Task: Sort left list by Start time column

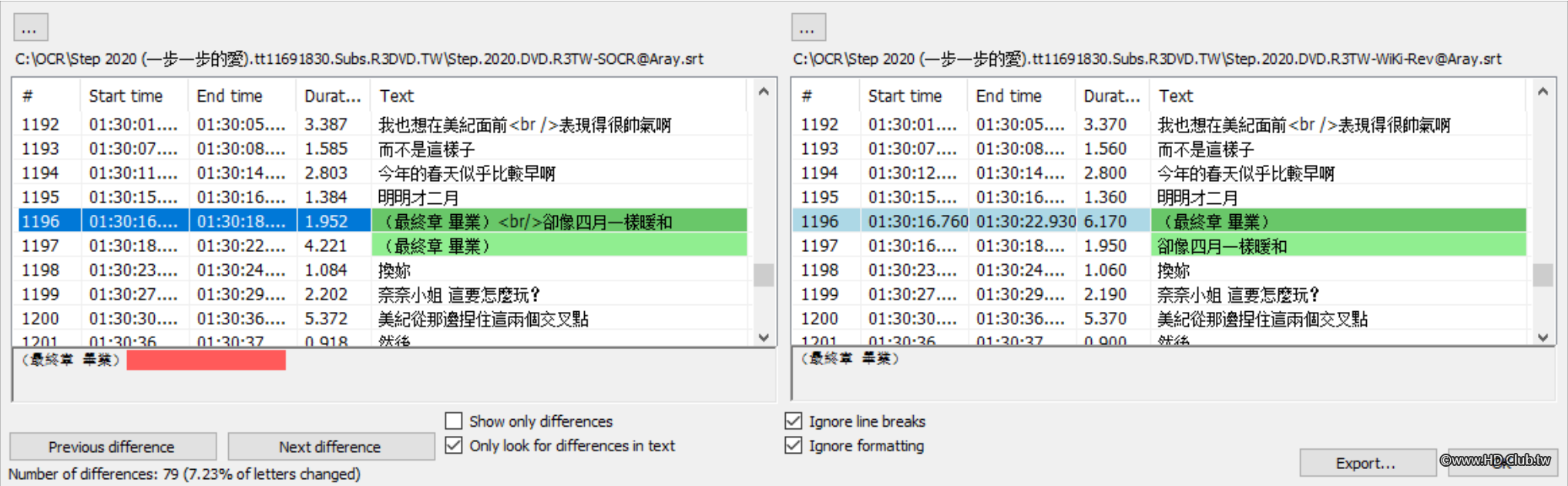Action: coord(126,96)
